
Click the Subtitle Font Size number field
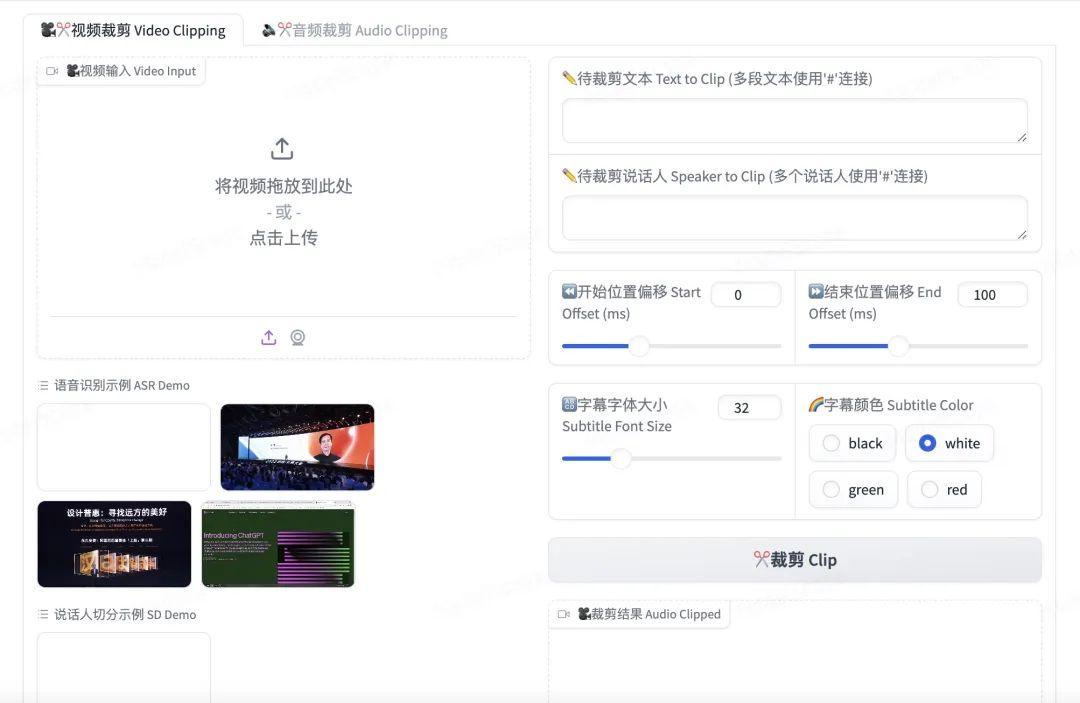[x=749, y=408]
